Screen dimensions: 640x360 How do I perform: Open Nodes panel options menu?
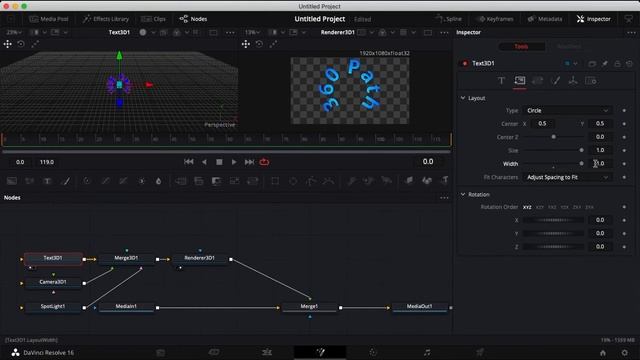click(x=444, y=198)
